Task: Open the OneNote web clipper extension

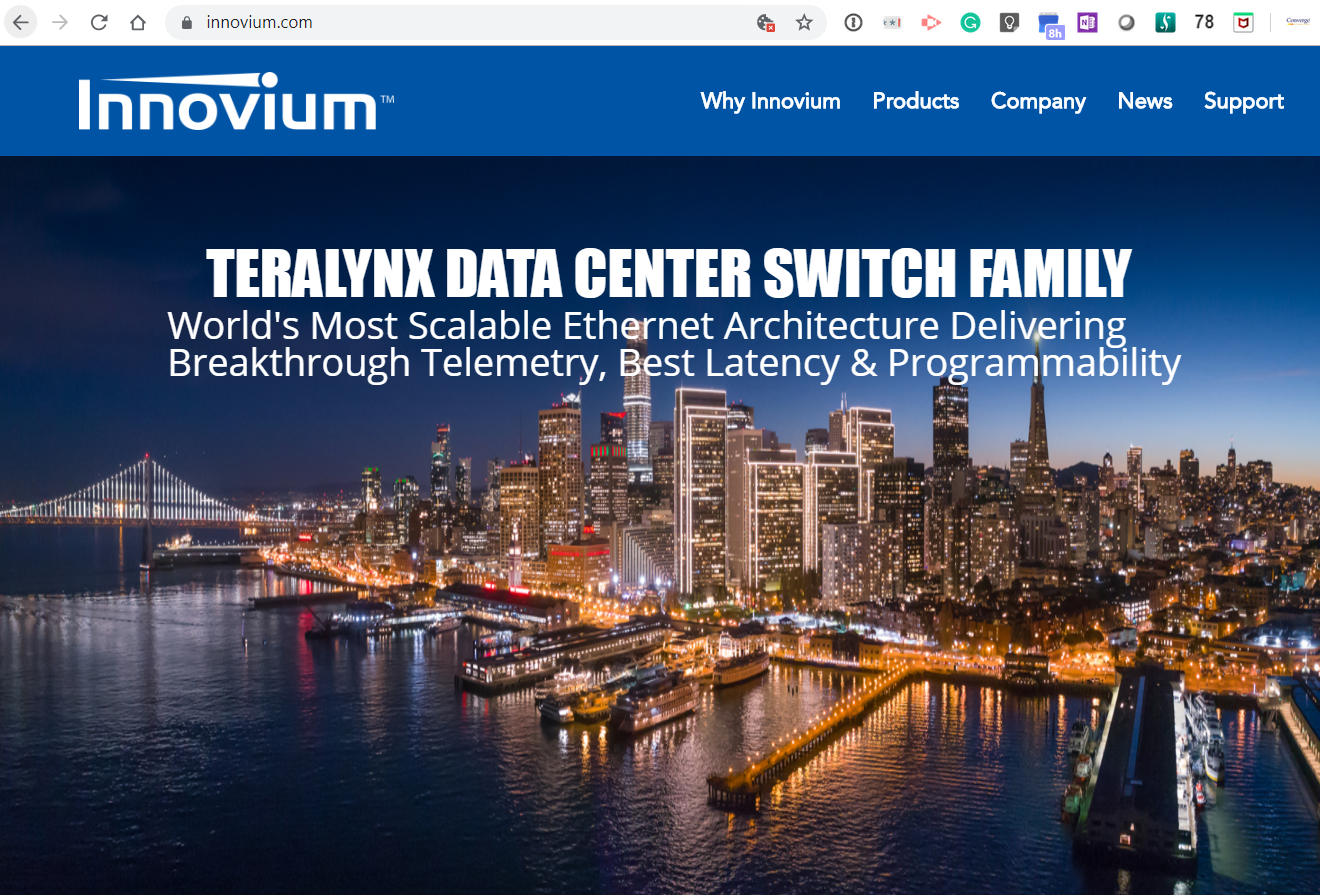Action: point(1088,22)
